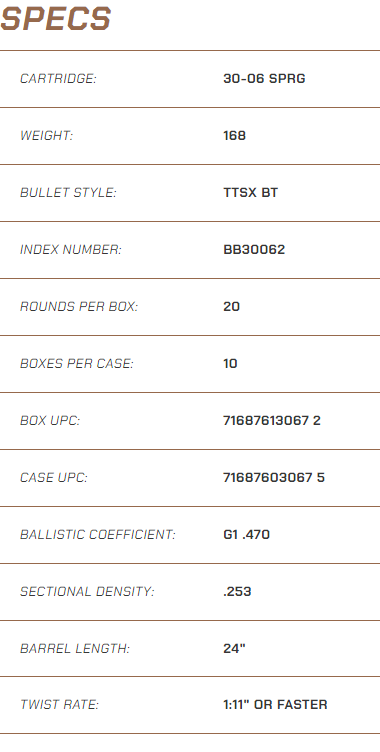Click the TTSX BT bullet style value

(250, 193)
